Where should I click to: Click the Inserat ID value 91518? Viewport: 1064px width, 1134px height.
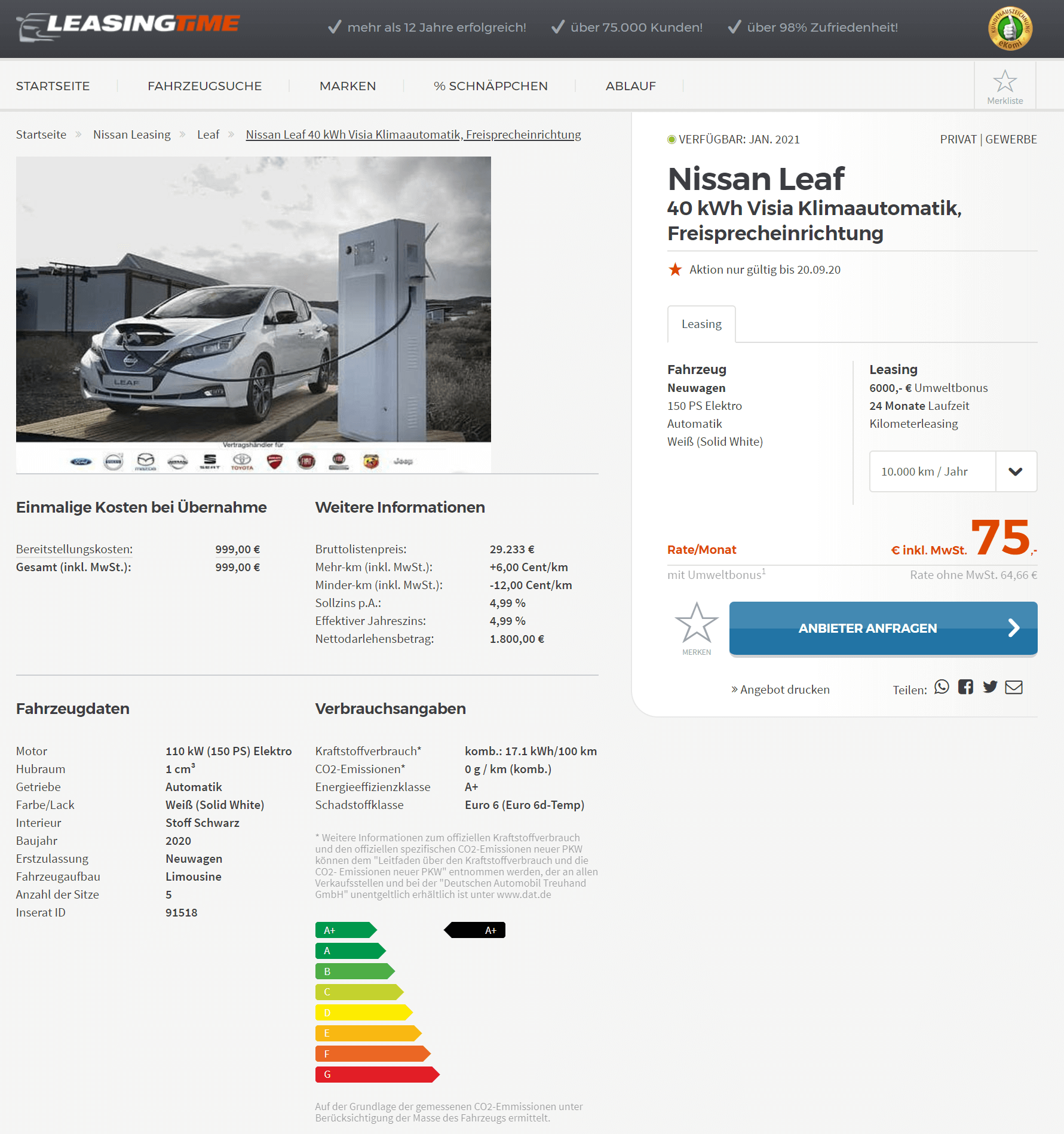[181, 912]
